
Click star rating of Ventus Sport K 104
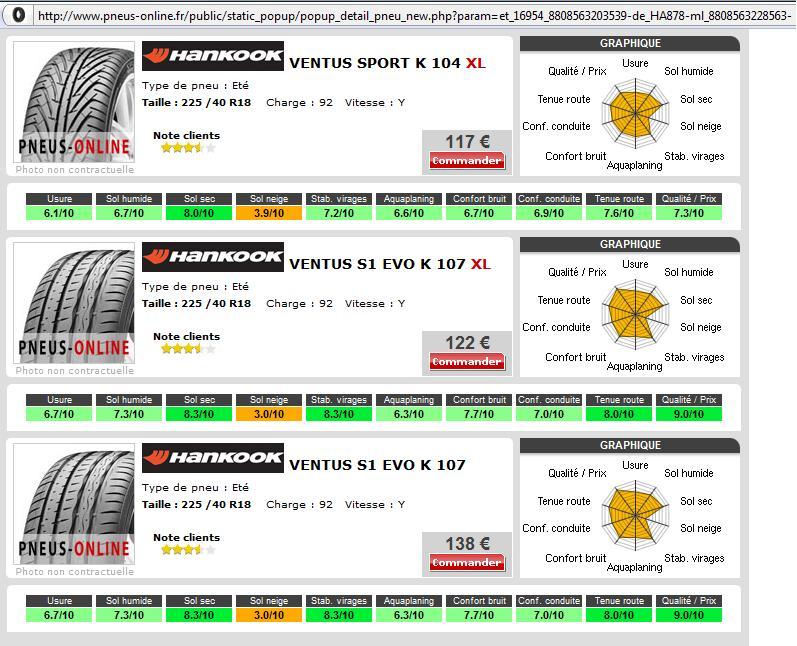click(x=188, y=148)
